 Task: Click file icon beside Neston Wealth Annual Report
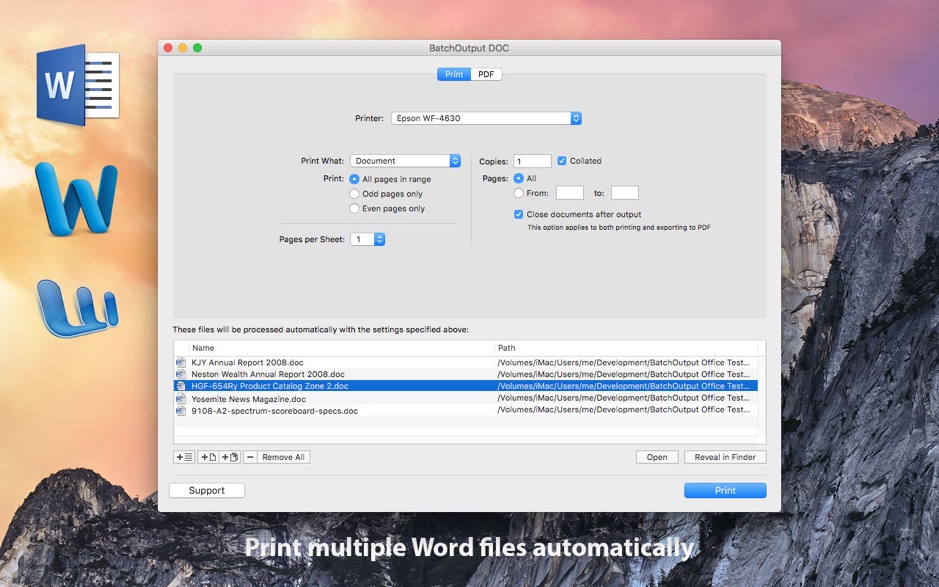tap(180, 374)
